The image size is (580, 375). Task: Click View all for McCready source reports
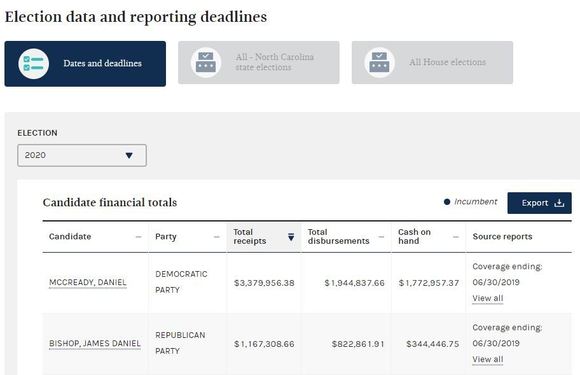pos(488,298)
